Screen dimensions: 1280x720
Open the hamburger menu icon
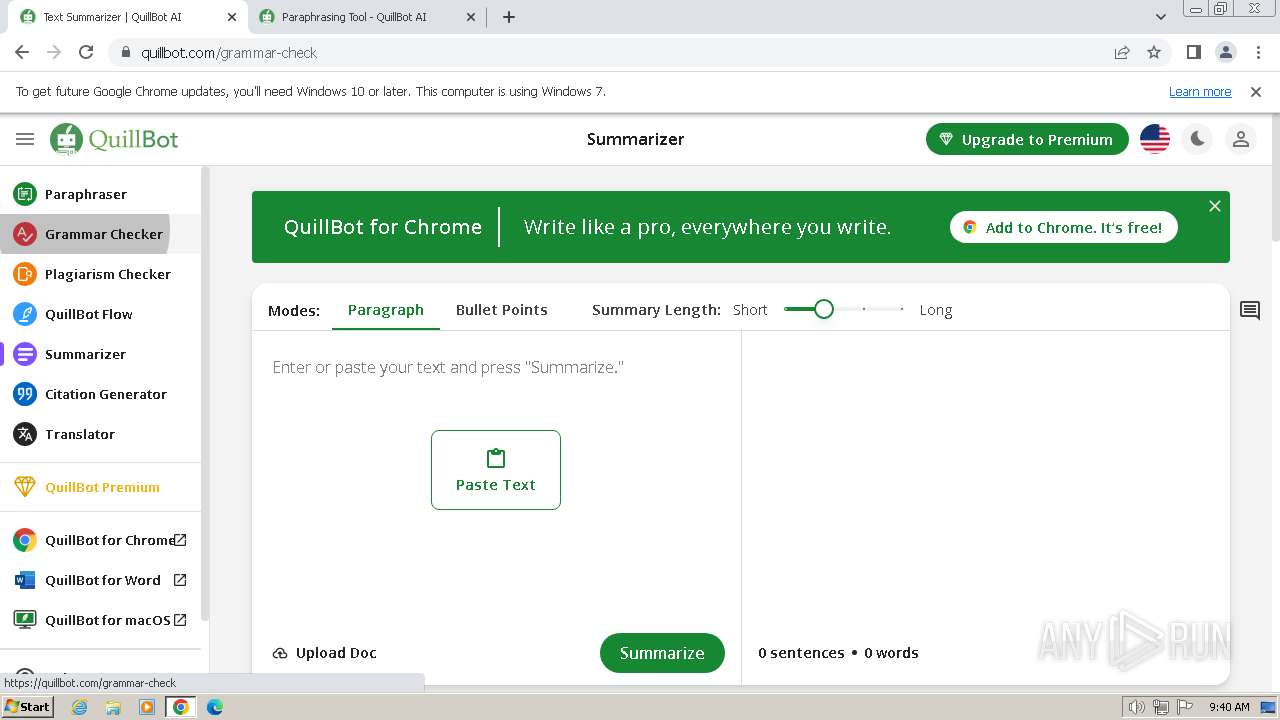pos(25,139)
